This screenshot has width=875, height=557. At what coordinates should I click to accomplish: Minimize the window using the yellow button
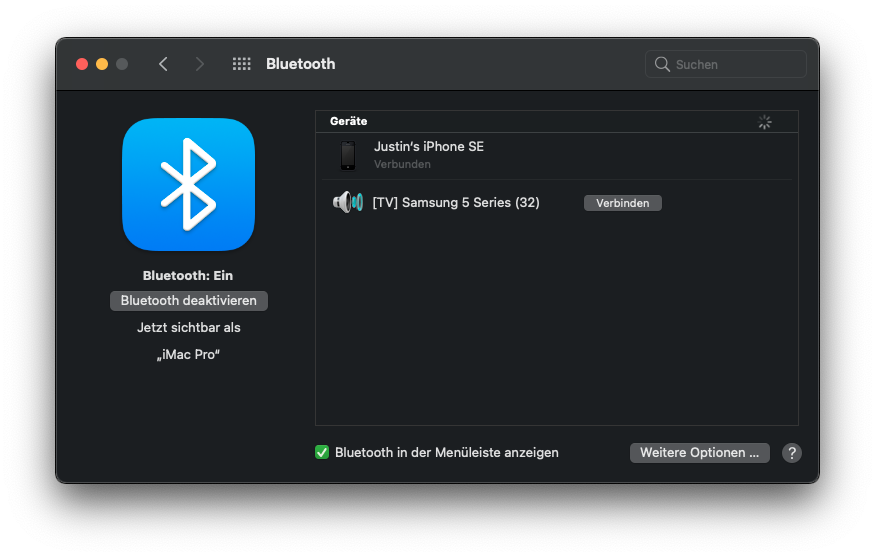[102, 64]
